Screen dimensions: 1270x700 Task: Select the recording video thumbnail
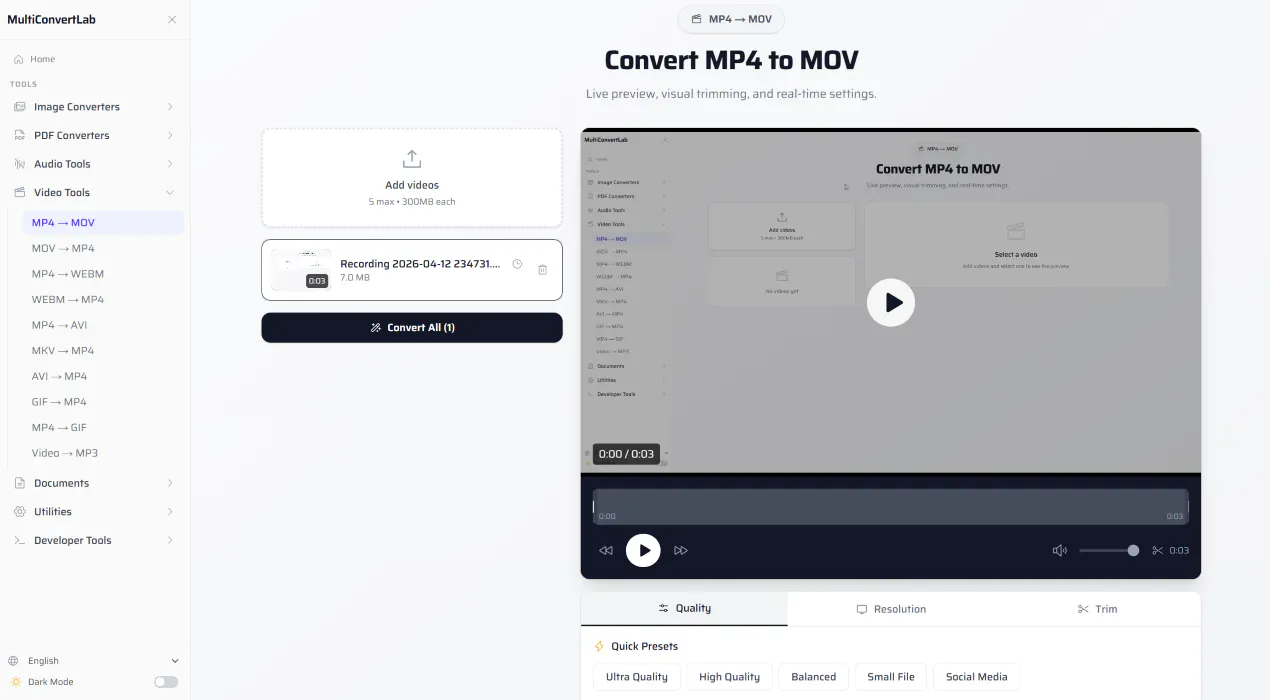[x=300, y=270]
